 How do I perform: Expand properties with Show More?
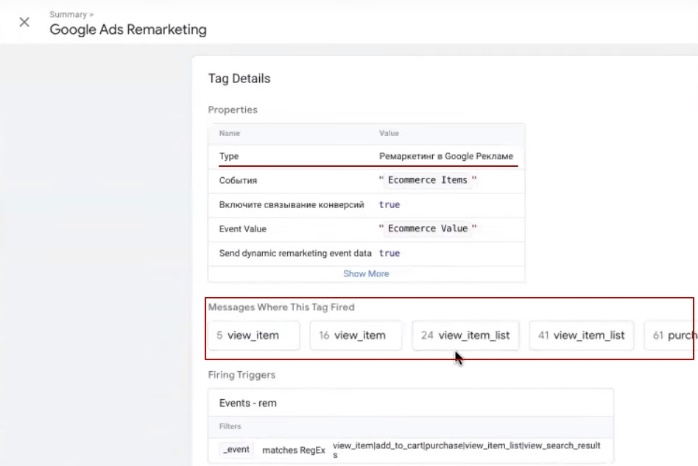(366, 273)
